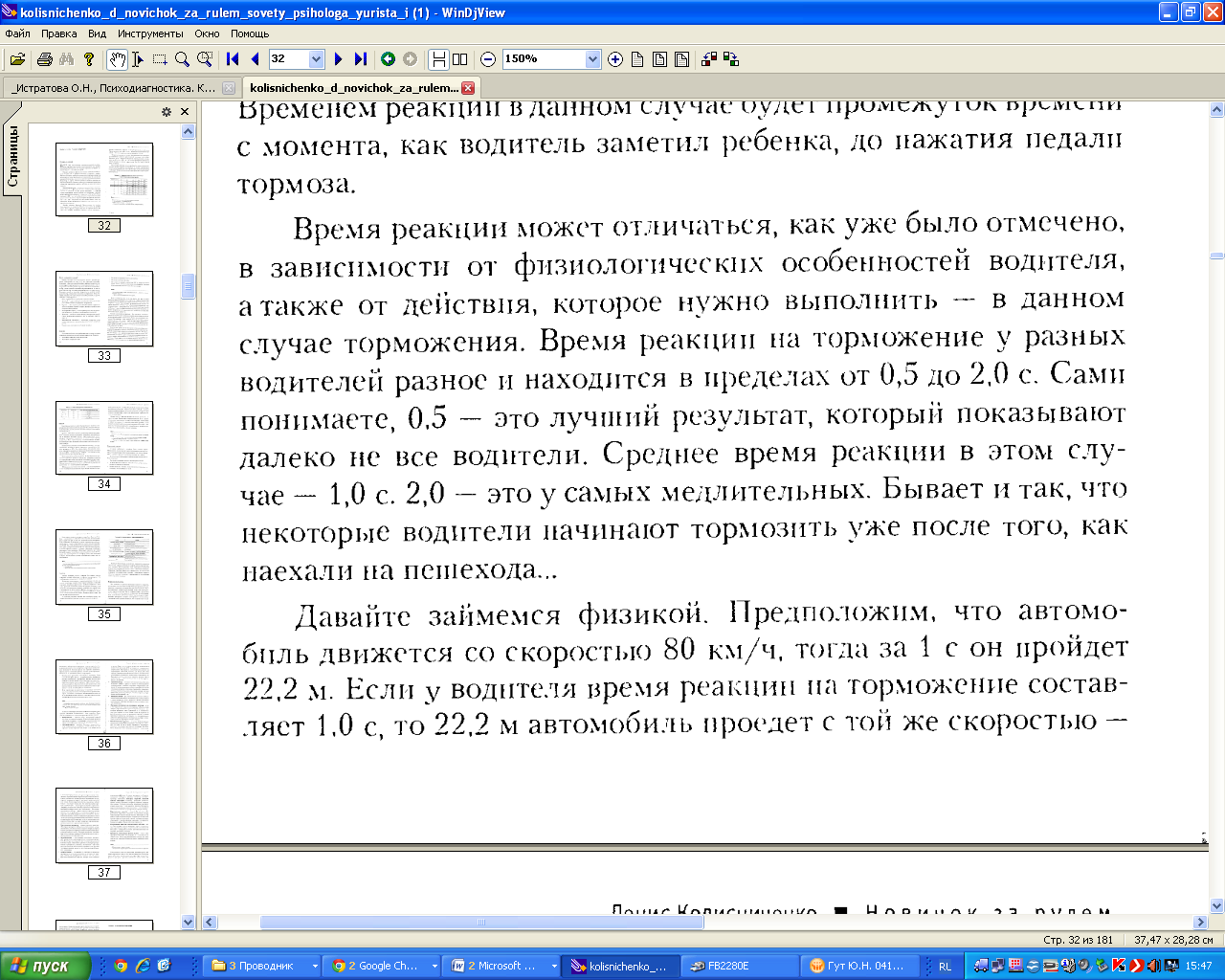
Task: Select the zoom-to-rectangle tool
Action: pyautogui.click(x=205, y=59)
